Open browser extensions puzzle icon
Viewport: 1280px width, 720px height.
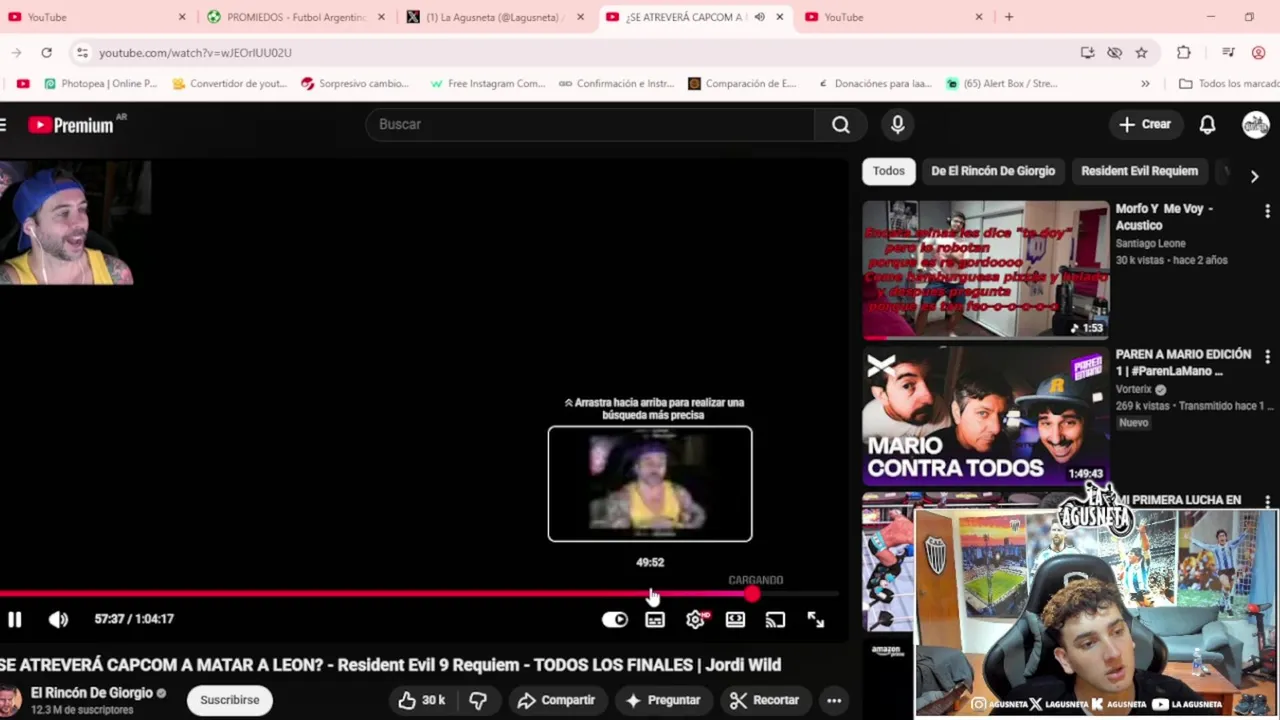coord(1184,52)
